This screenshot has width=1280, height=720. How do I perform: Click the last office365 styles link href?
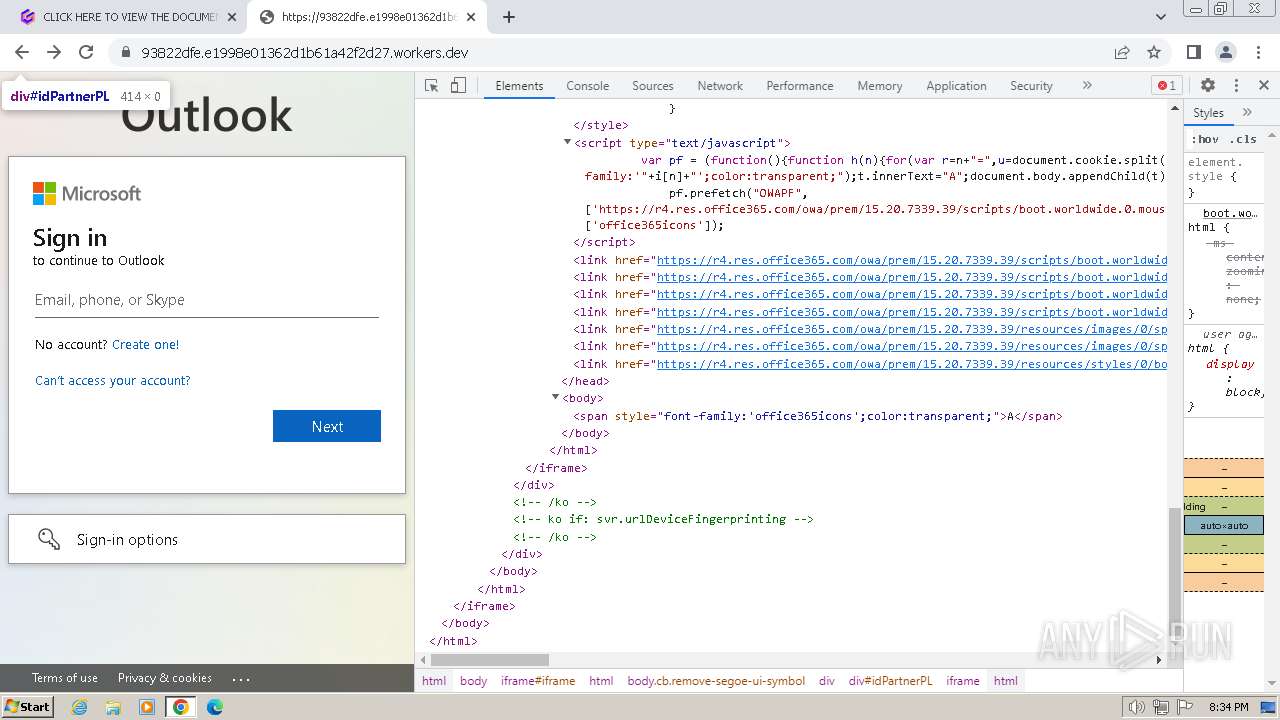click(x=911, y=364)
